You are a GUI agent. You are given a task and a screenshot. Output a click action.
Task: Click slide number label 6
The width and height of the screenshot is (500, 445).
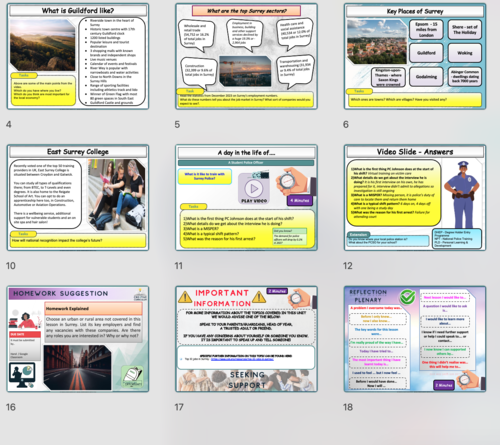[x=346, y=125]
